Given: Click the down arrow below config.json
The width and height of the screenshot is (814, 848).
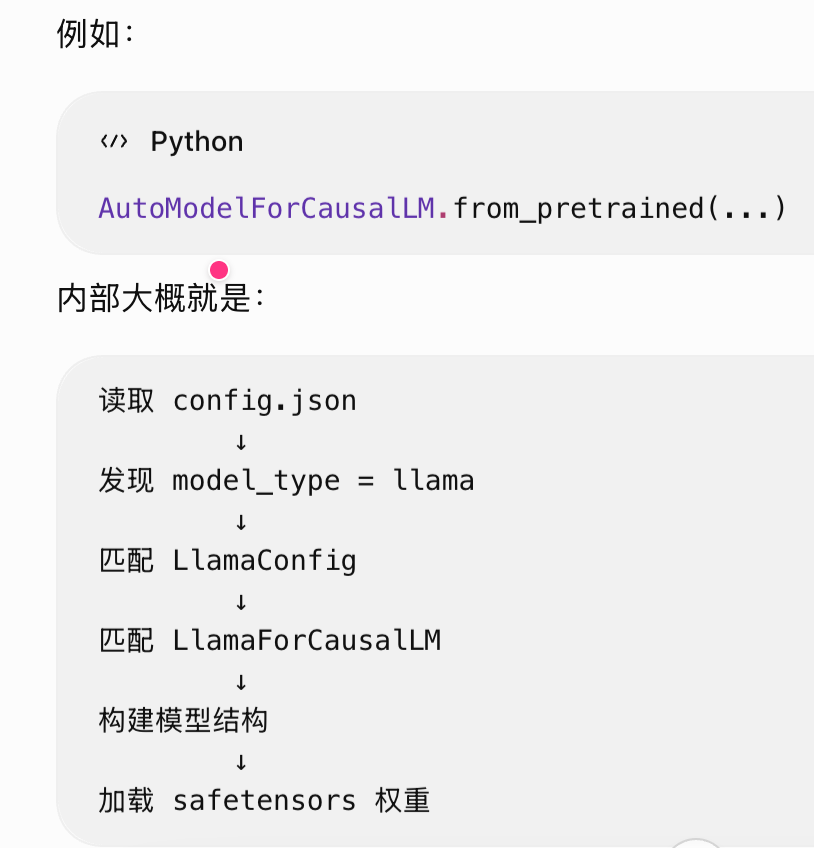Looking at the screenshot, I should 241,442.
